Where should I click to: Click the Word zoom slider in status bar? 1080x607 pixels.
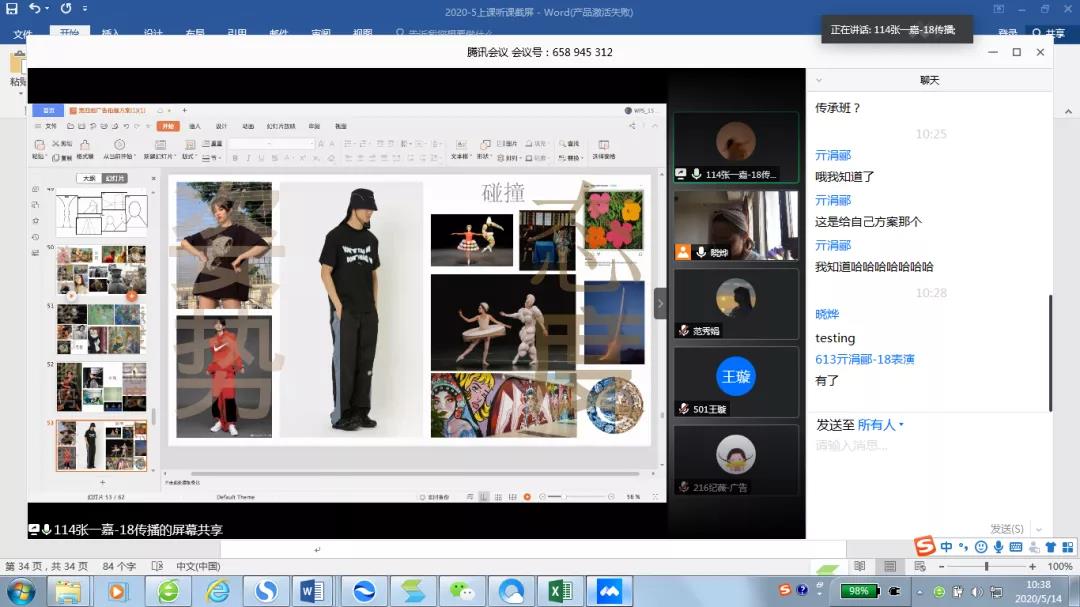point(986,566)
